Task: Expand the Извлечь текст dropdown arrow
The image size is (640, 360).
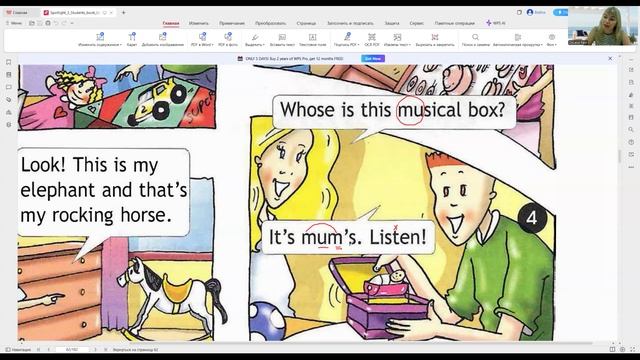Action: 409,45
